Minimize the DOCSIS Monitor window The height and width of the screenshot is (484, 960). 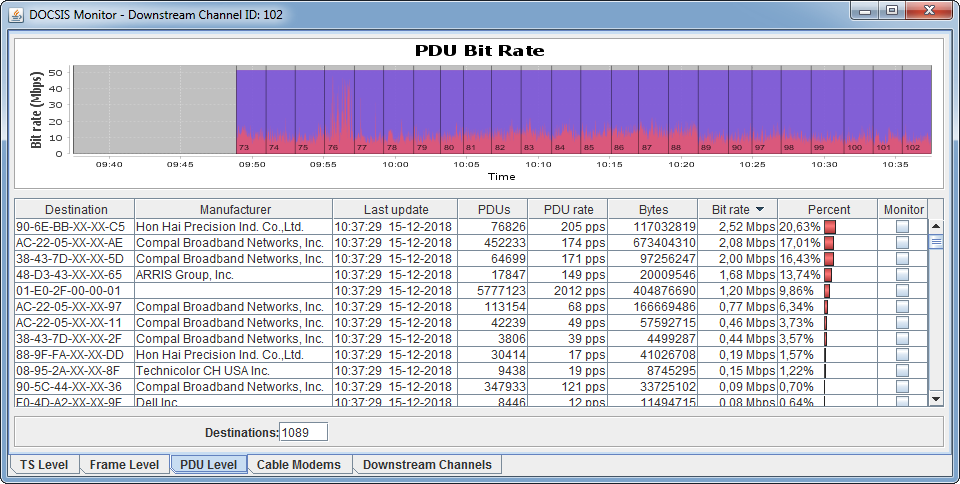coord(865,11)
